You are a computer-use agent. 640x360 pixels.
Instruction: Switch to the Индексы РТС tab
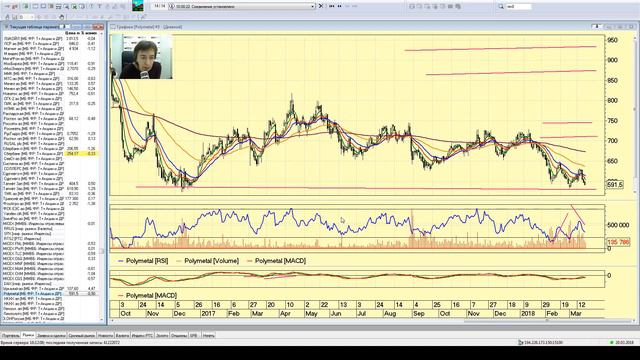(x=142, y=336)
